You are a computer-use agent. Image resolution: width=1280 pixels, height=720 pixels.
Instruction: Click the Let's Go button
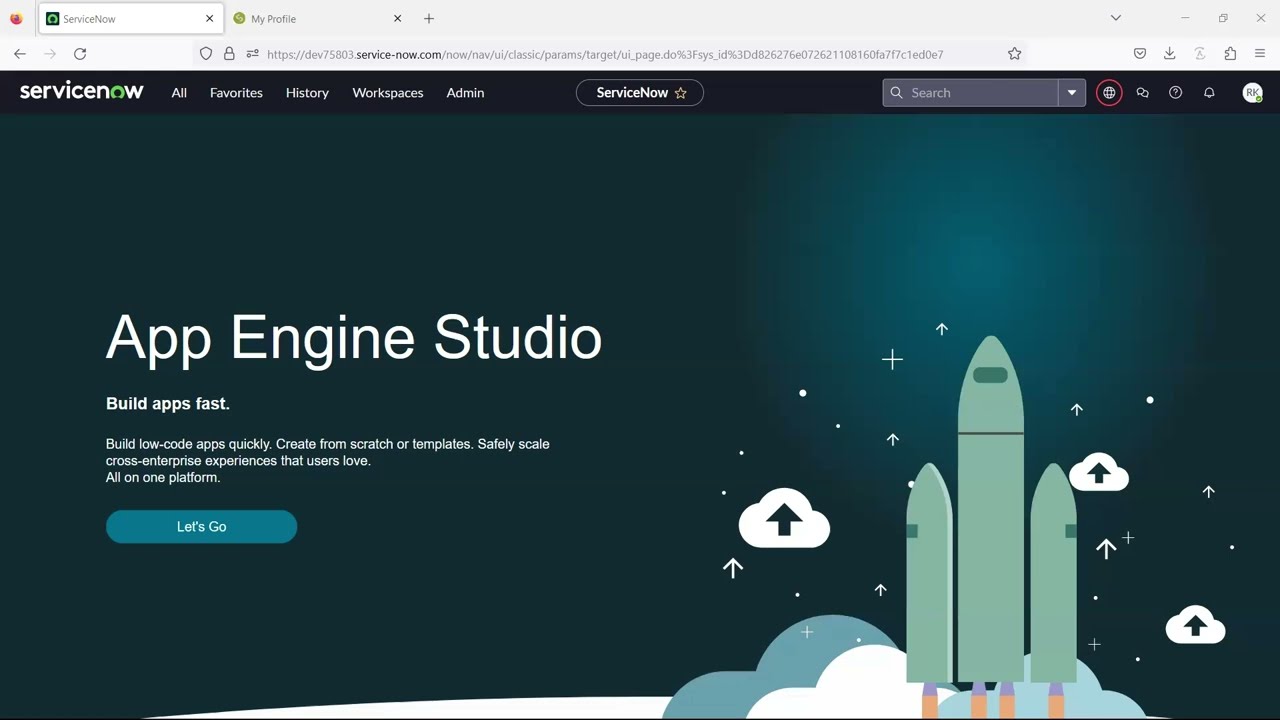pyautogui.click(x=201, y=526)
